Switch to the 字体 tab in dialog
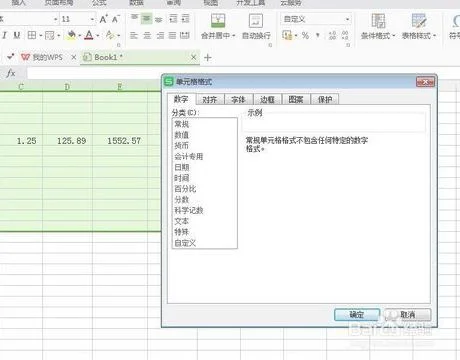The width and height of the screenshot is (460, 360). pos(238,99)
